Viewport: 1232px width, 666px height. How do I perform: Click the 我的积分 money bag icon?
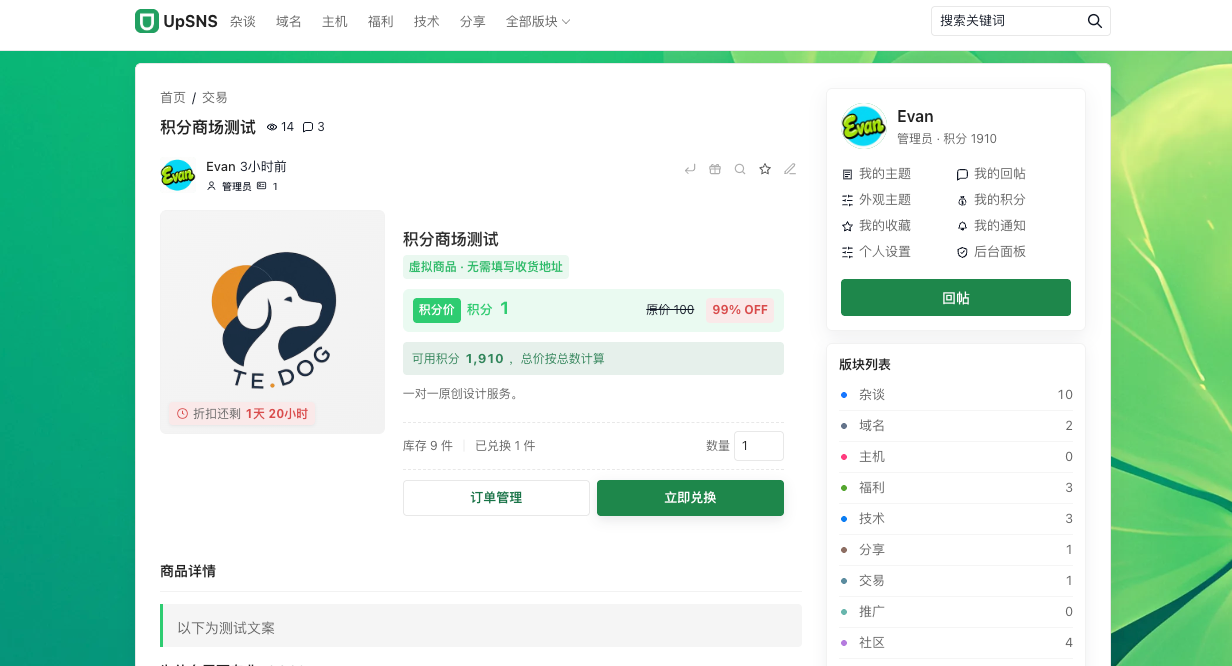click(x=962, y=200)
